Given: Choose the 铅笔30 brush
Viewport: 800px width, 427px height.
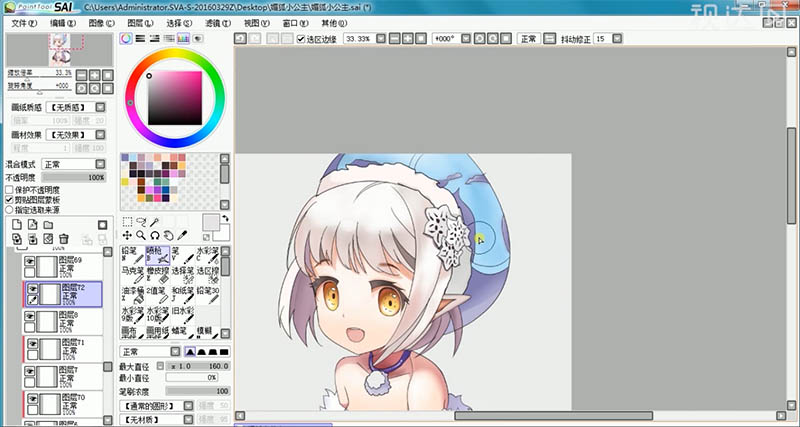Looking at the screenshot, I should (208, 295).
